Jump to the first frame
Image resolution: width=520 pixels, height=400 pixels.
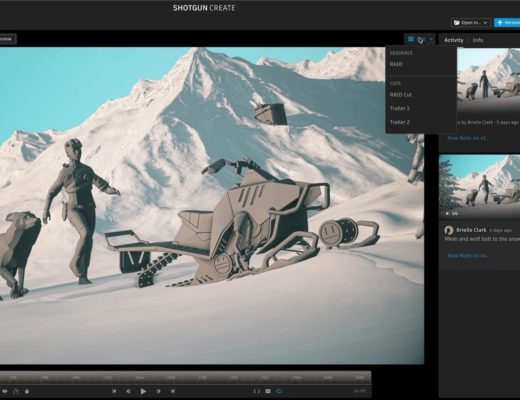coord(114,391)
